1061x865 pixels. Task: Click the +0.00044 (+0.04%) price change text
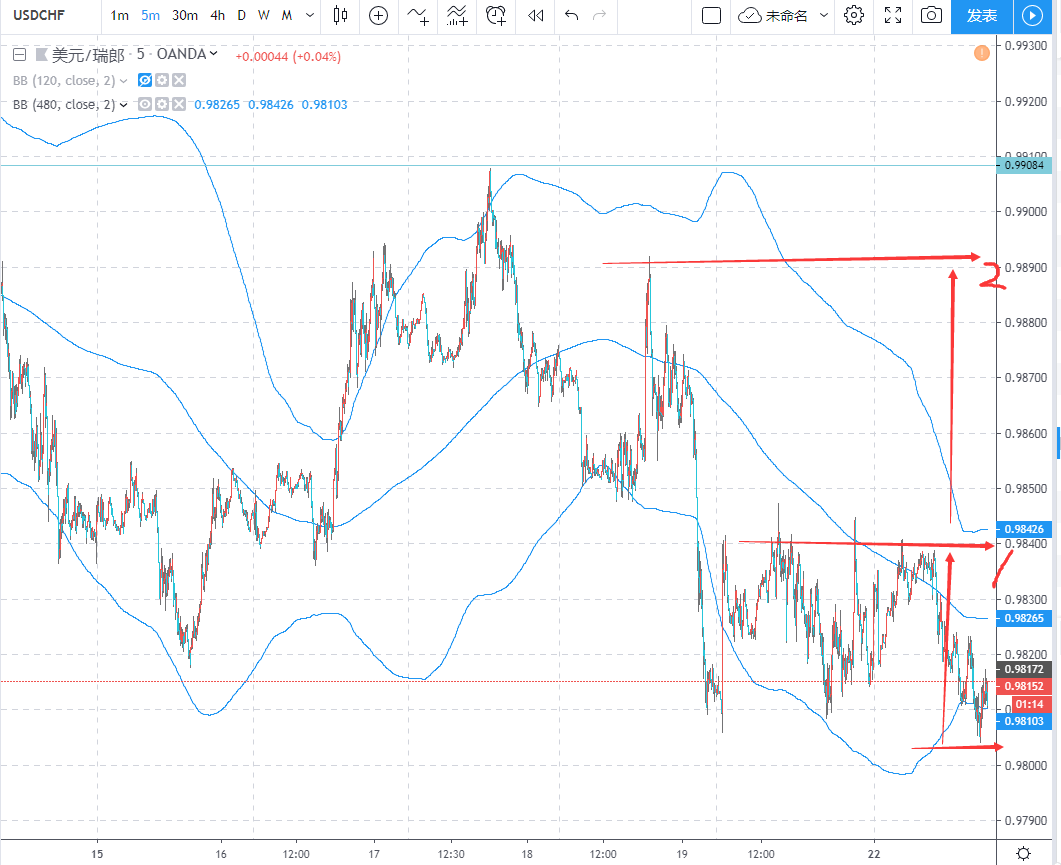pyautogui.click(x=288, y=57)
